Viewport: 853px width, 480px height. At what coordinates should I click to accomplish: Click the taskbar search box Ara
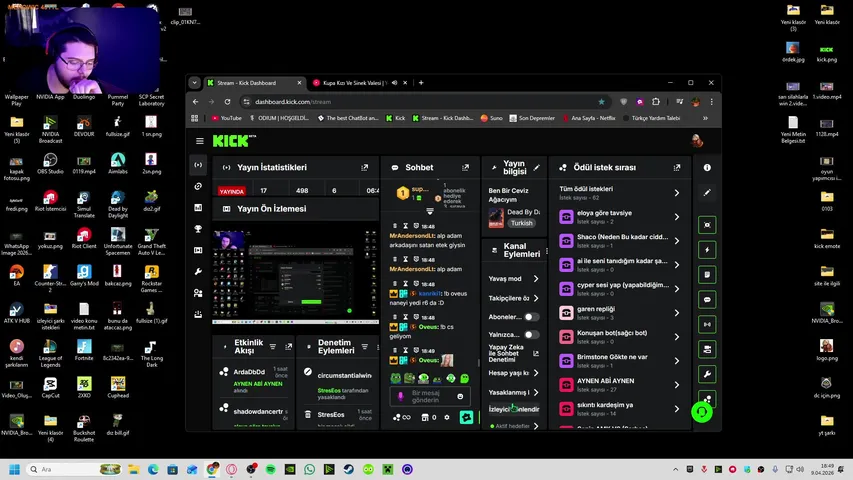point(73,469)
